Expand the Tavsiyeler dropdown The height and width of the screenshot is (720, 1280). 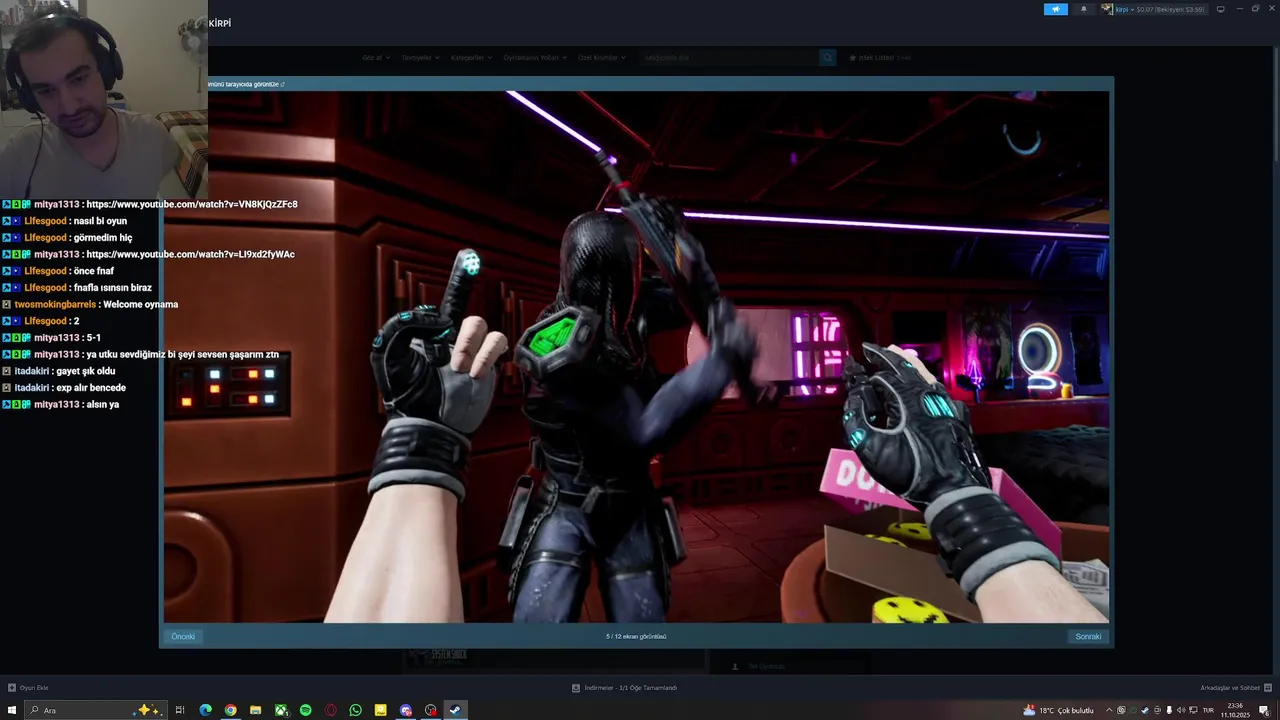coord(420,58)
